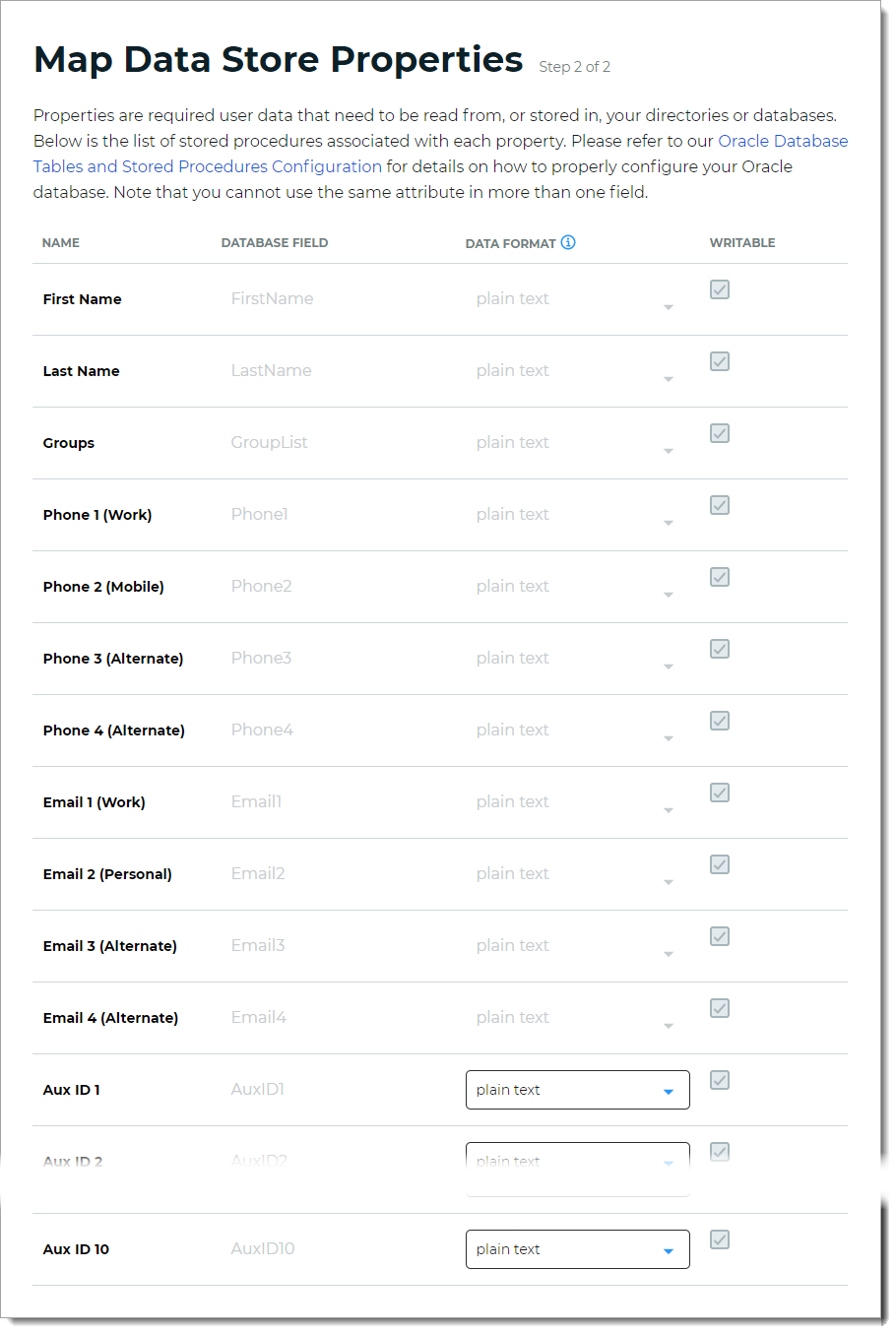Toggle Writable for Phone 2 (Mobile)

[x=719, y=577]
